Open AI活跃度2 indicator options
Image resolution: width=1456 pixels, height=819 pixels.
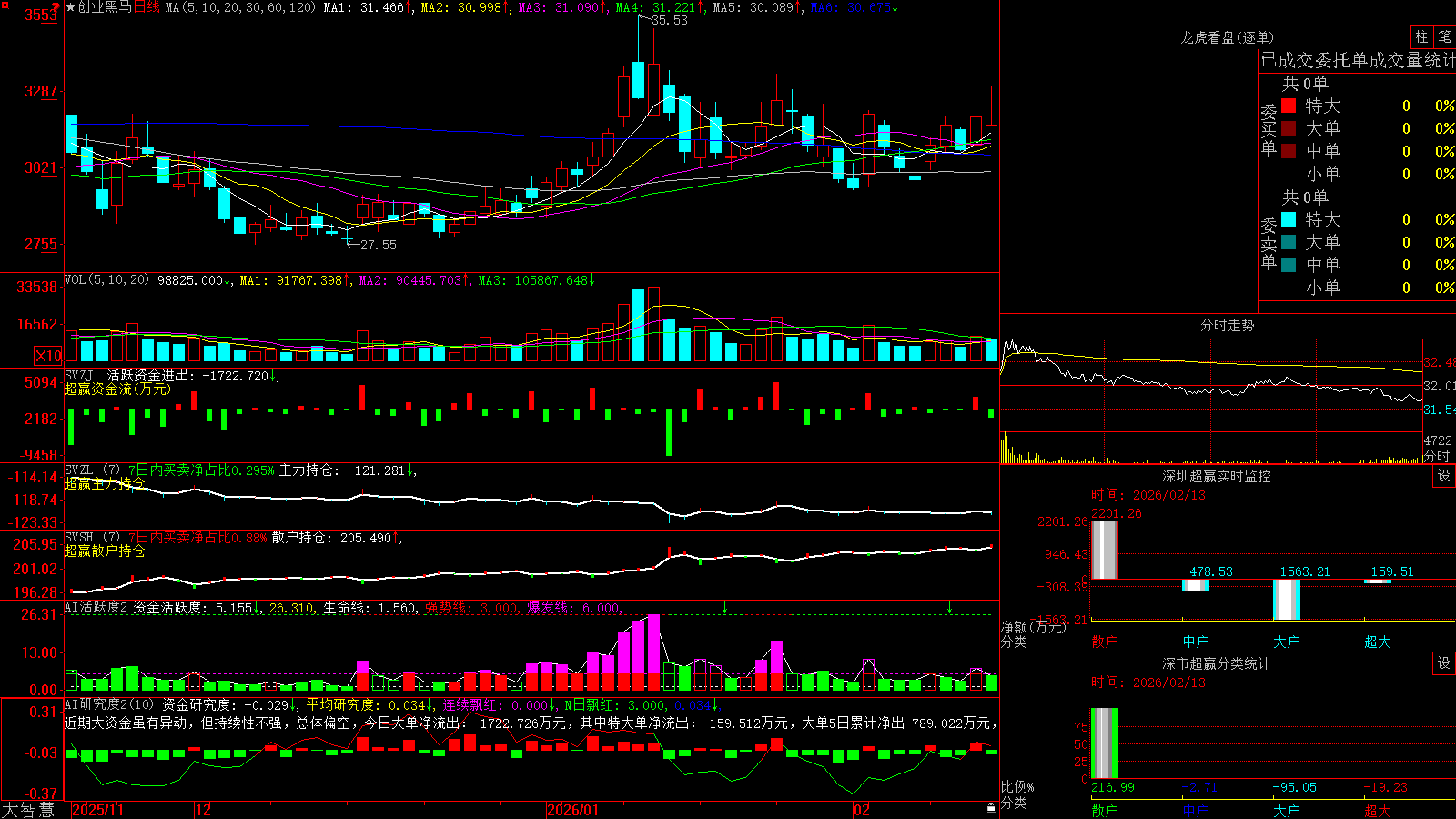(x=97, y=608)
